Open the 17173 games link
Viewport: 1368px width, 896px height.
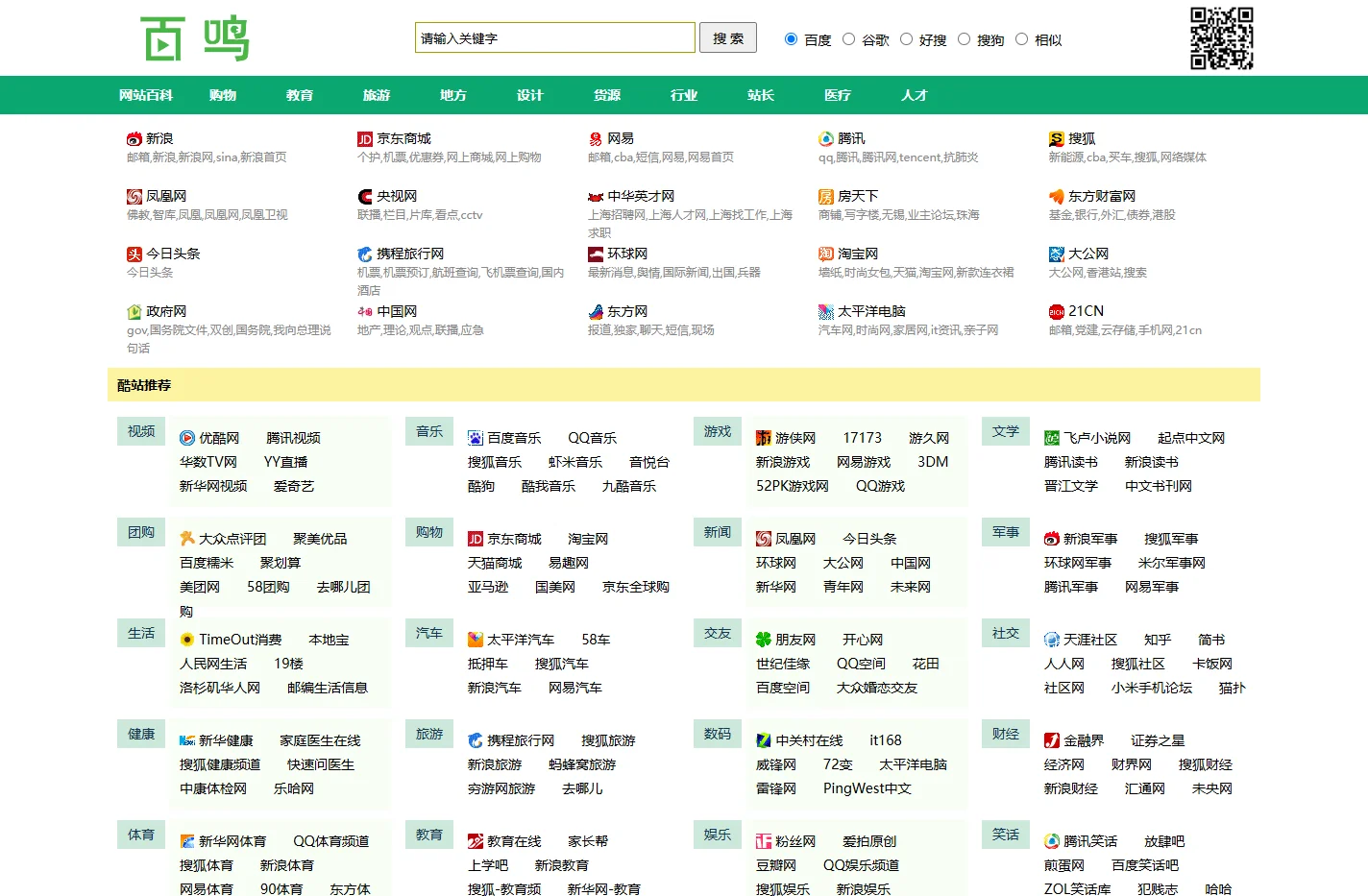click(862, 438)
